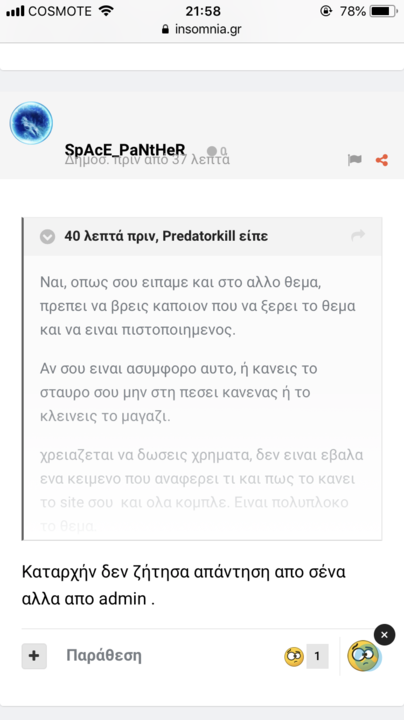Expand the faded quoted text block
The image size is (404, 720).
[x=202, y=491]
